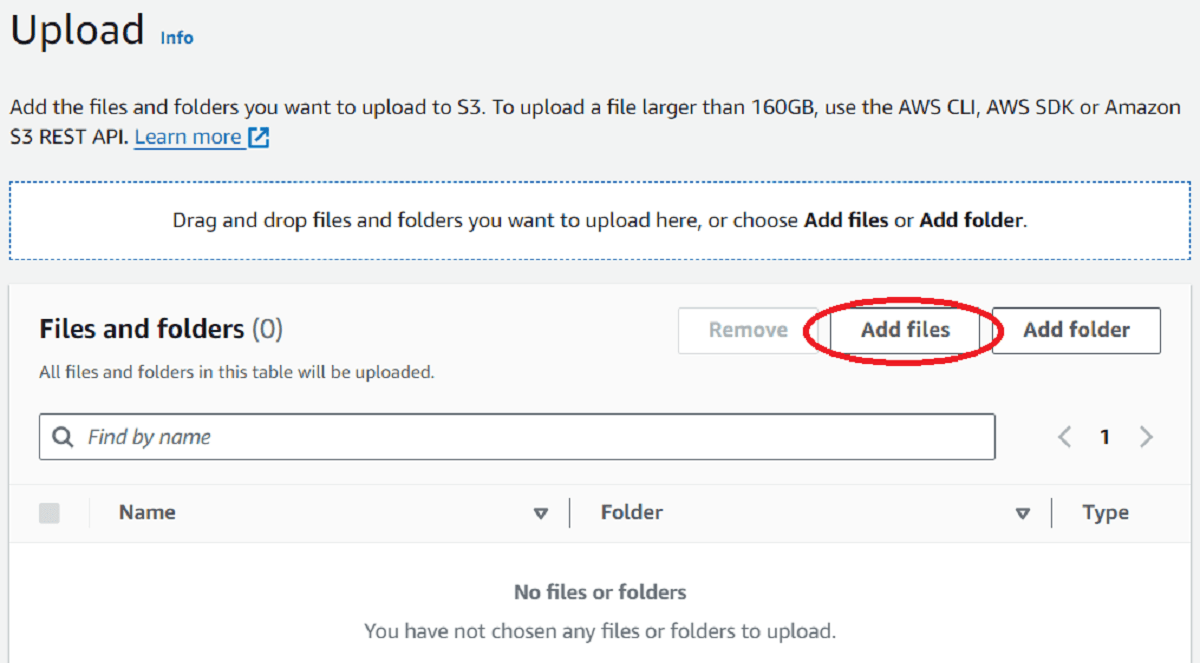Open the Folder column sort dropdown arrow
Image resolution: width=1200 pixels, height=663 pixels.
click(x=1023, y=512)
